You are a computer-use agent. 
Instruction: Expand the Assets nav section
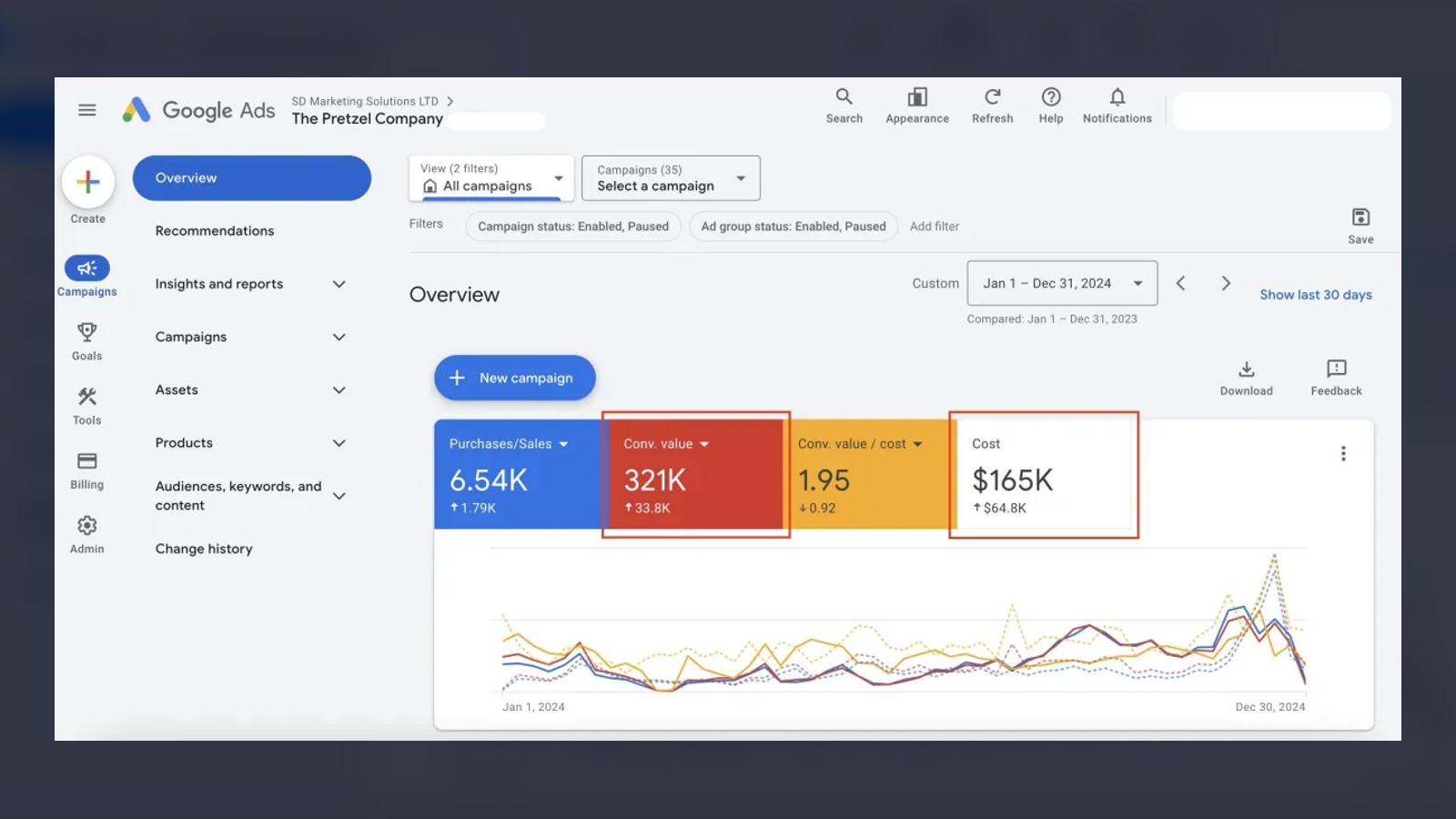pyautogui.click(x=339, y=390)
